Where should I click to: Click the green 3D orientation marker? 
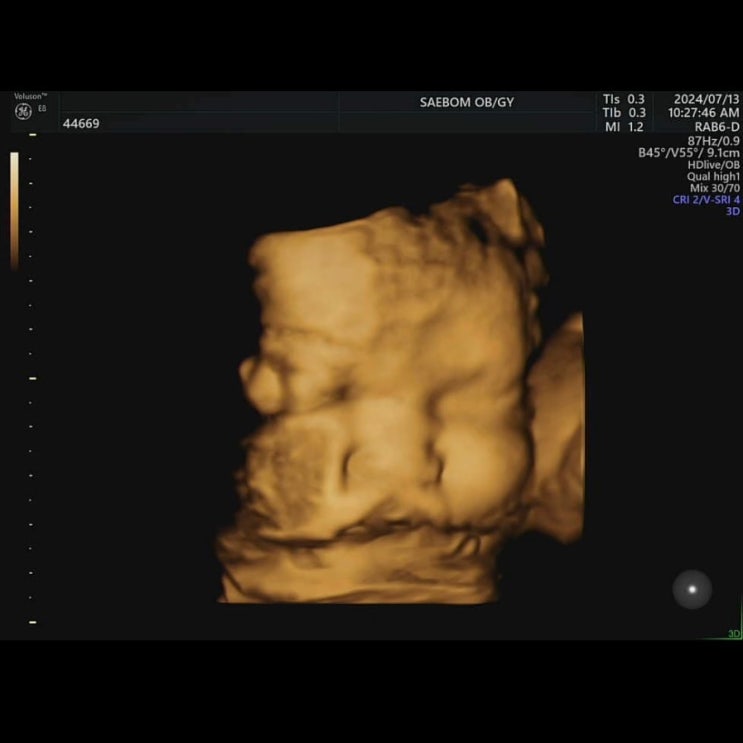point(734,634)
